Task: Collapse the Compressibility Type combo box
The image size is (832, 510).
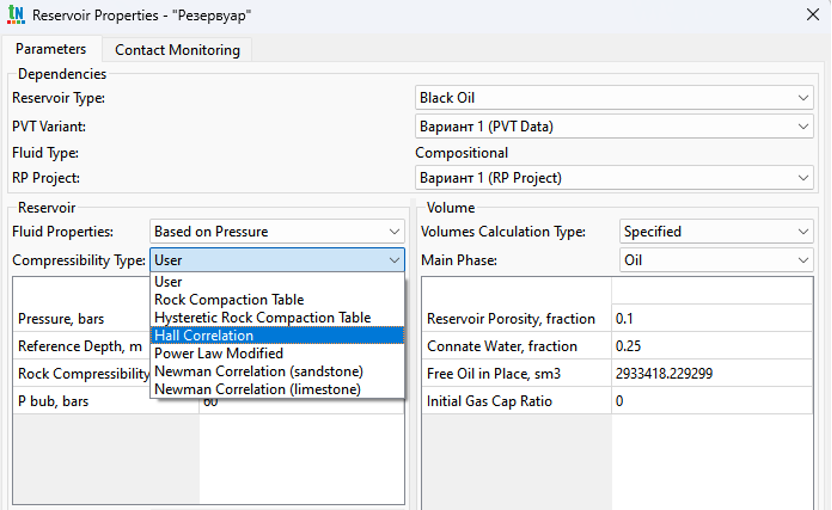Action: click(x=277, y=260)
